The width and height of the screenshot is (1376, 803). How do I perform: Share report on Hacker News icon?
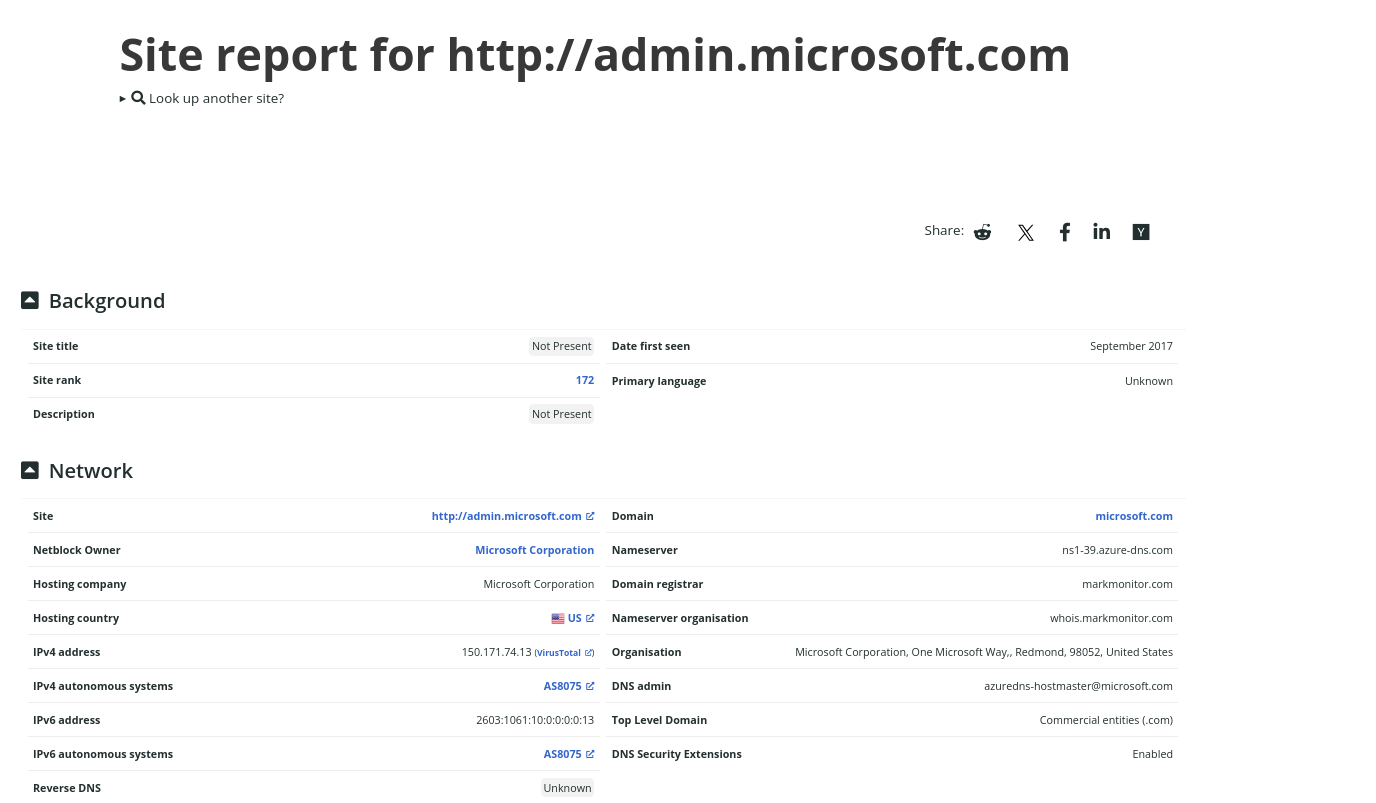click(1141, 232)
